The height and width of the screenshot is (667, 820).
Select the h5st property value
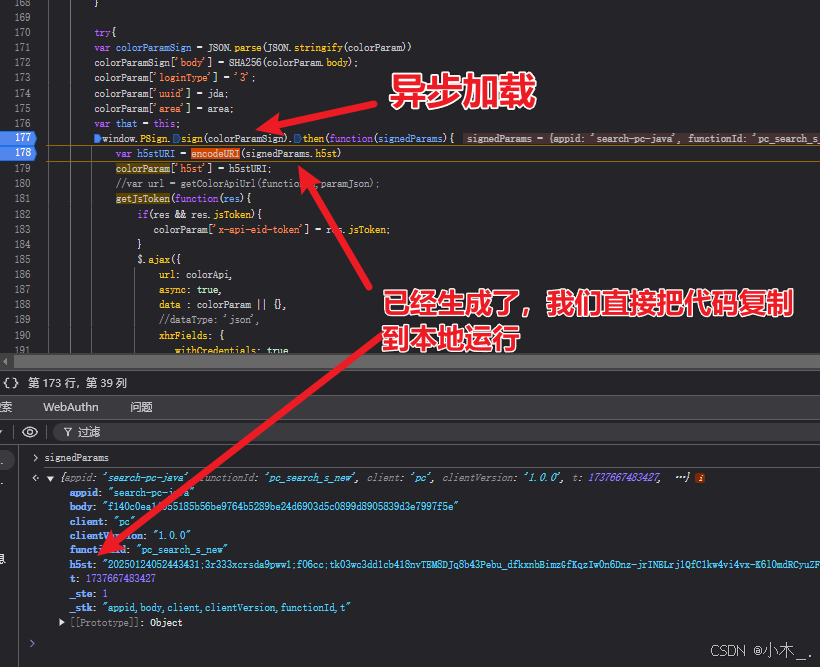tap(461, 564)
